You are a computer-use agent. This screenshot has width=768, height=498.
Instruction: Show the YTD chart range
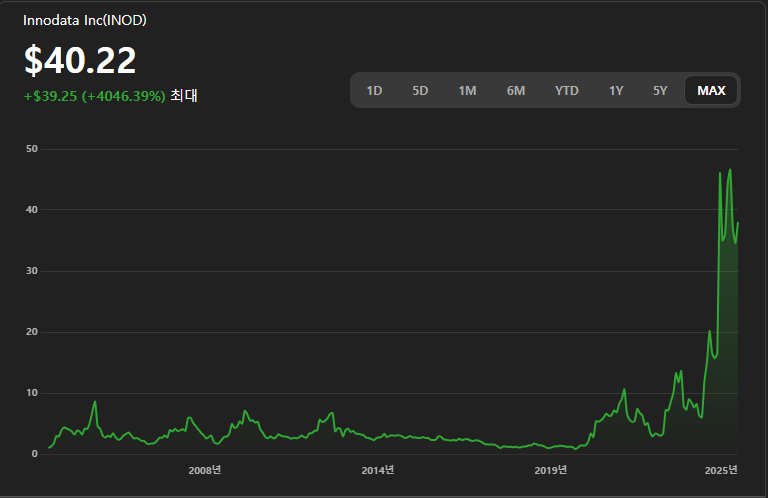click(567, 91)
